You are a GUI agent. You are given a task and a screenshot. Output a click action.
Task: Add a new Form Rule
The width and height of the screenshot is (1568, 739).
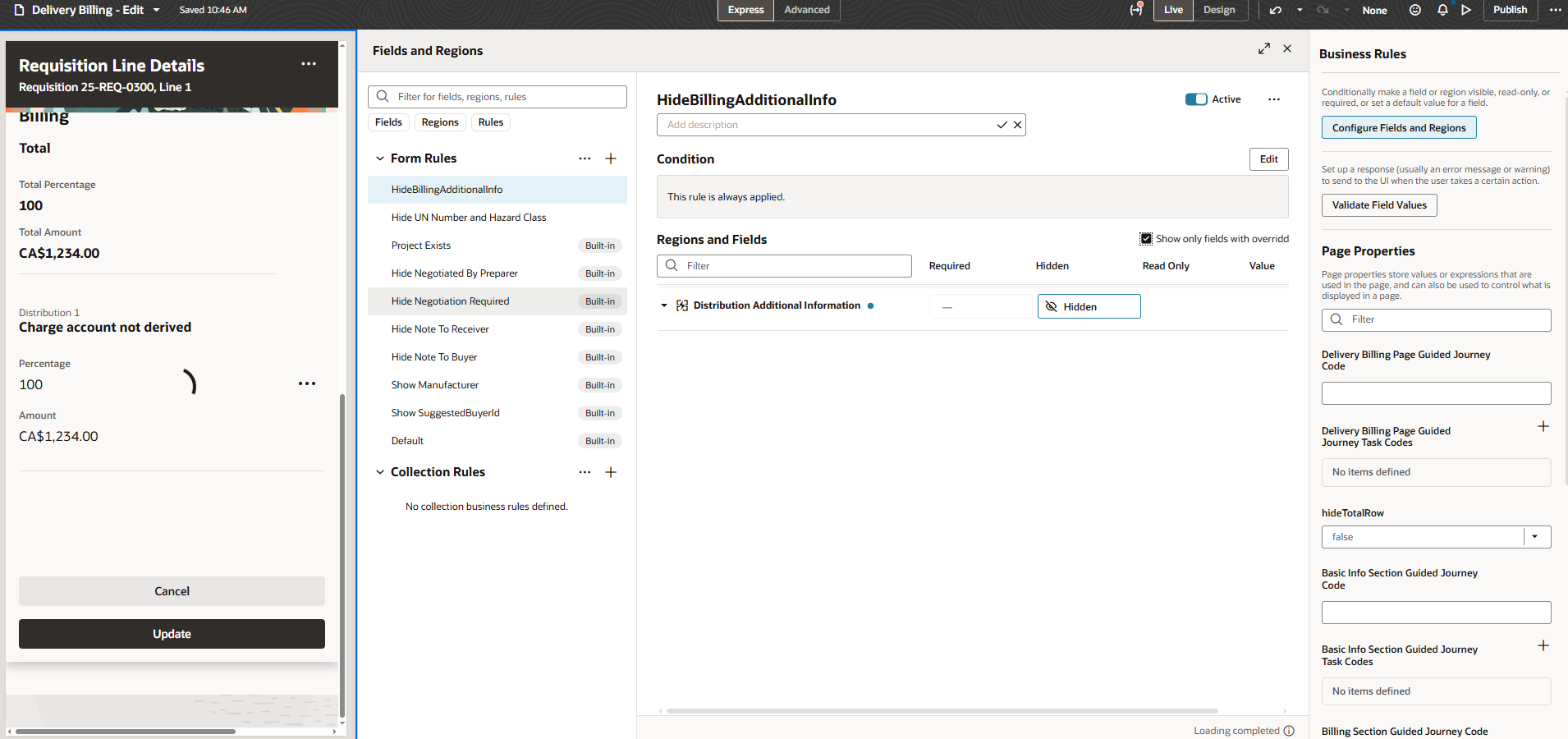(x=611, y=158)
